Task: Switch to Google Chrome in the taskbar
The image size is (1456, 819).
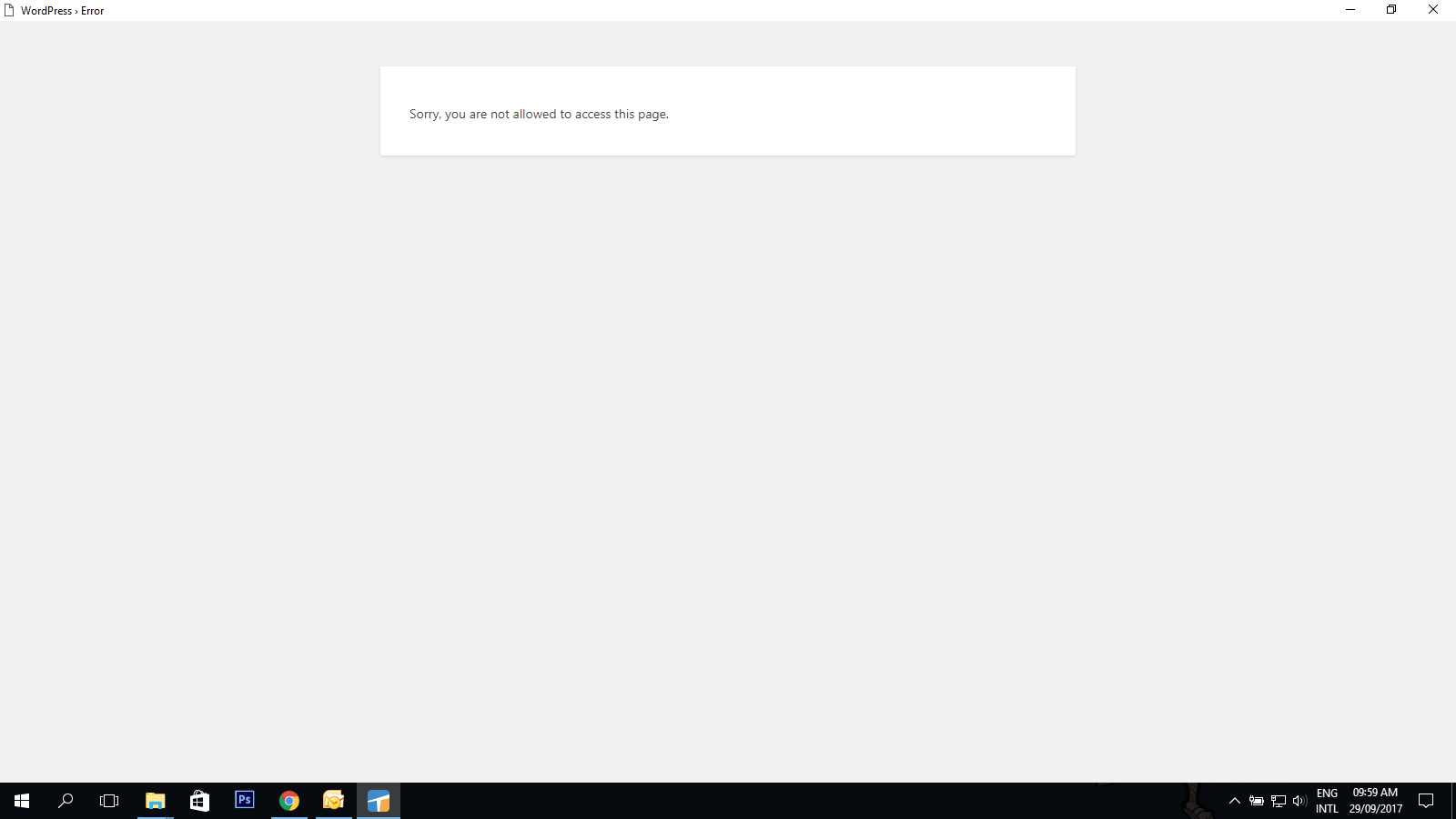Action: pyautogui.click(x=289, y=801)
